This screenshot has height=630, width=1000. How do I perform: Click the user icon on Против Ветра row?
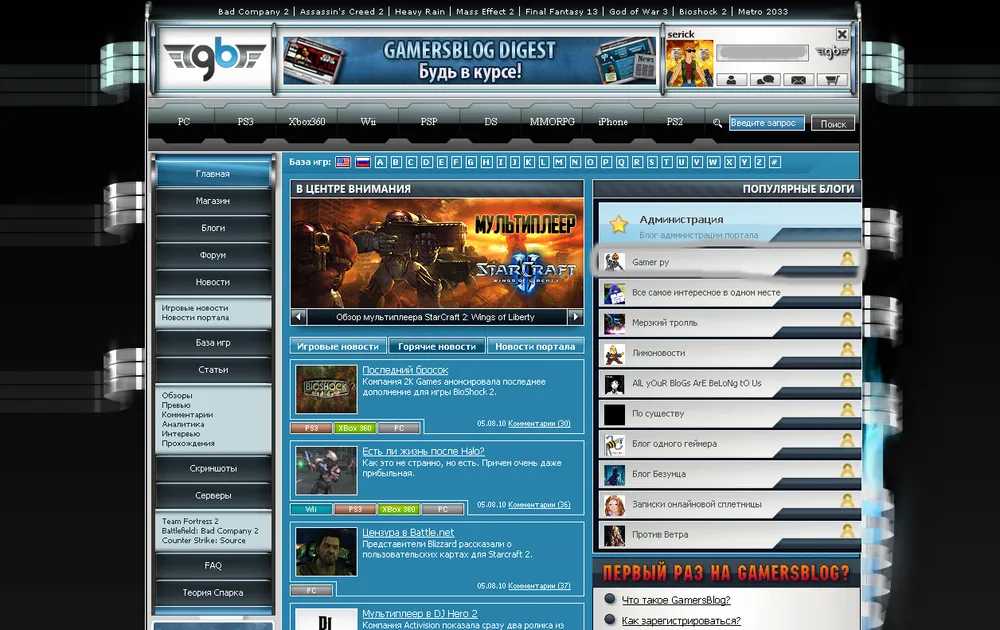tap(847, 531)
